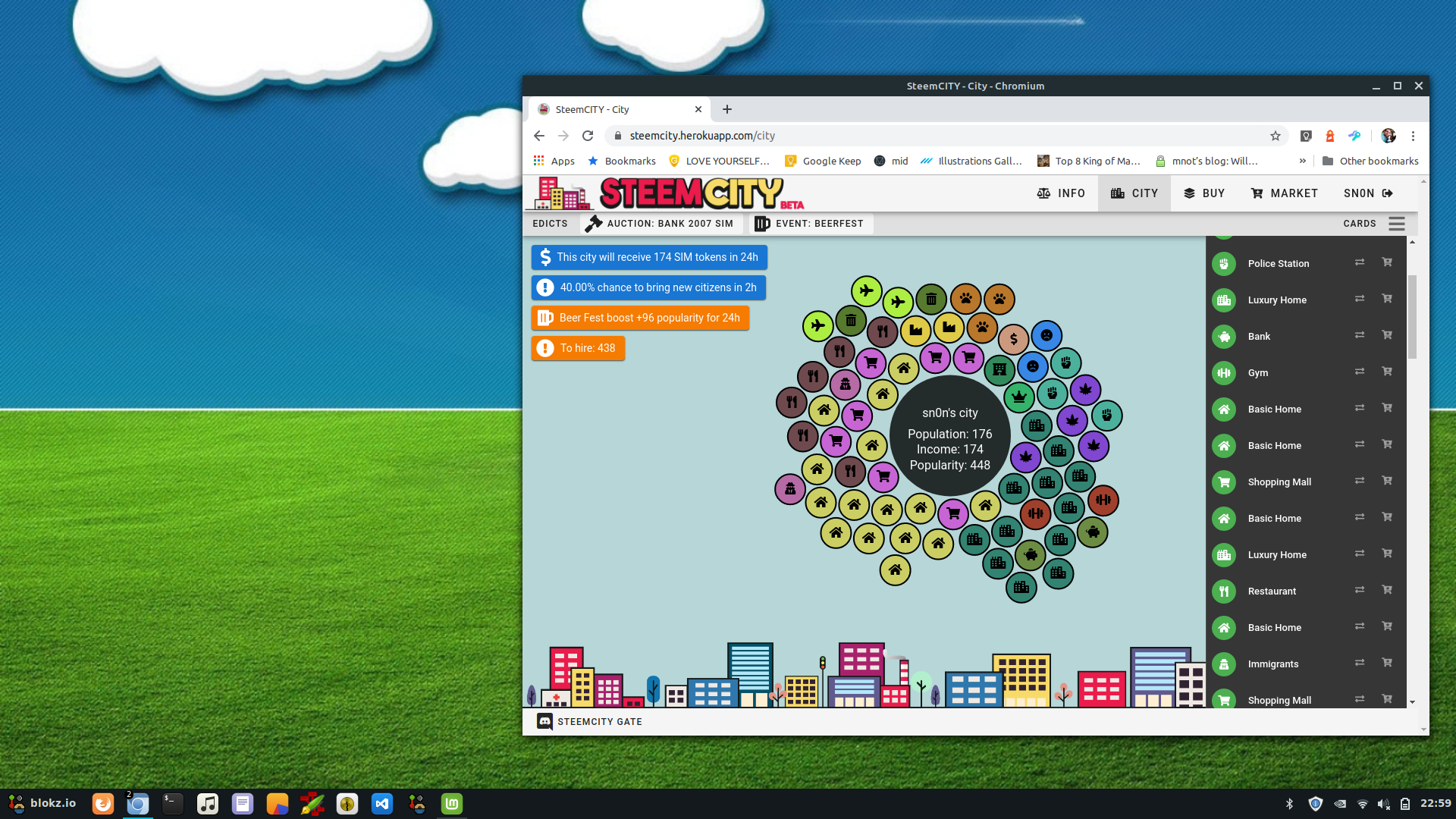Click the Bank card piggy icon
This screenshot has width=1456, height=819.
[x=1223, y=337]
